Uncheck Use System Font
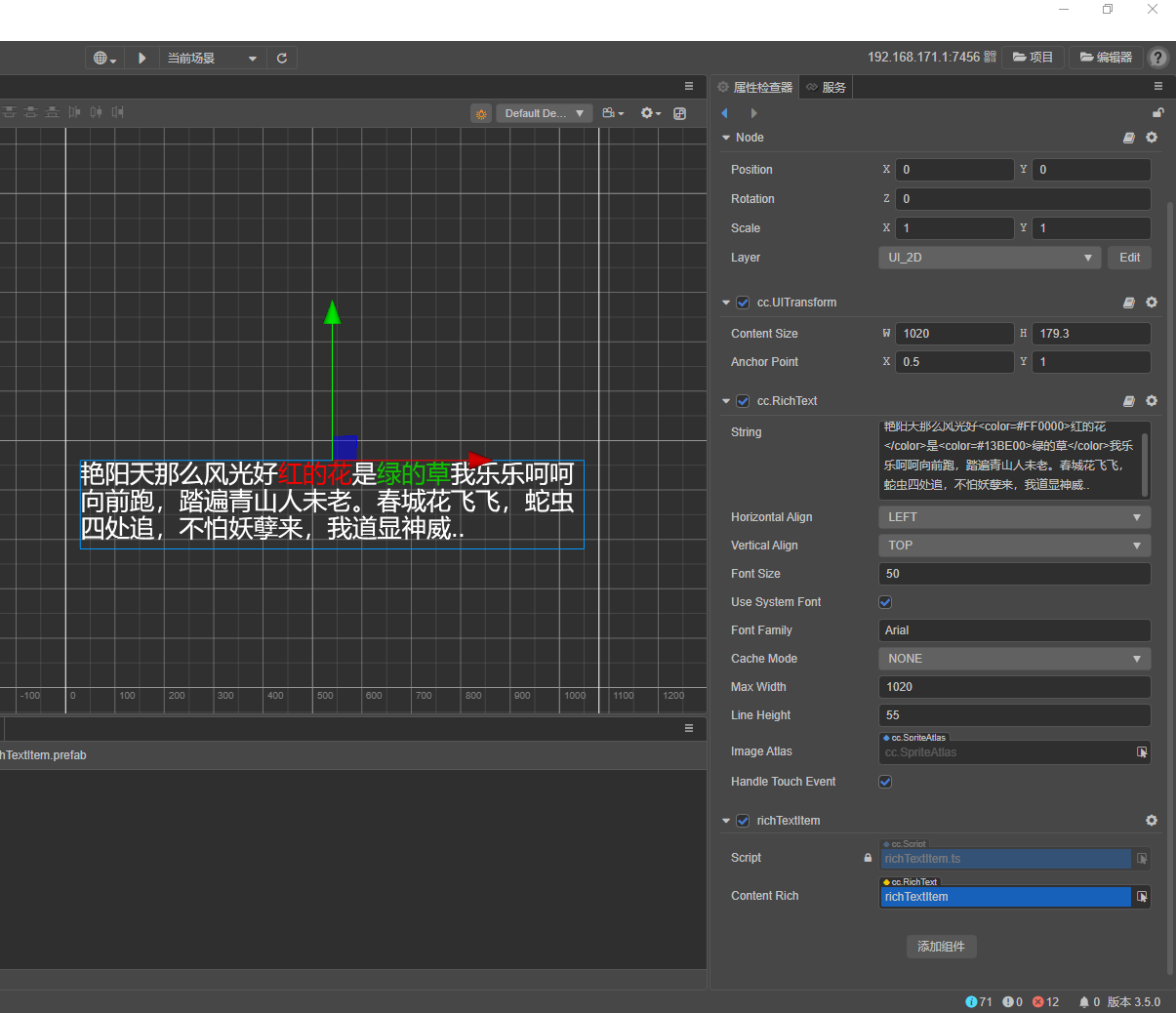Image resolution: width=1176 pixels, height=1013 pixels. click(885, 602)
